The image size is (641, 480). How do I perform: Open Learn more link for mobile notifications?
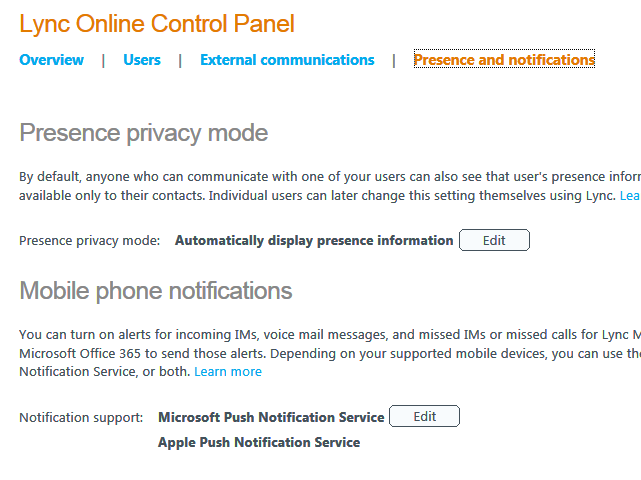(x=228, y=372)
